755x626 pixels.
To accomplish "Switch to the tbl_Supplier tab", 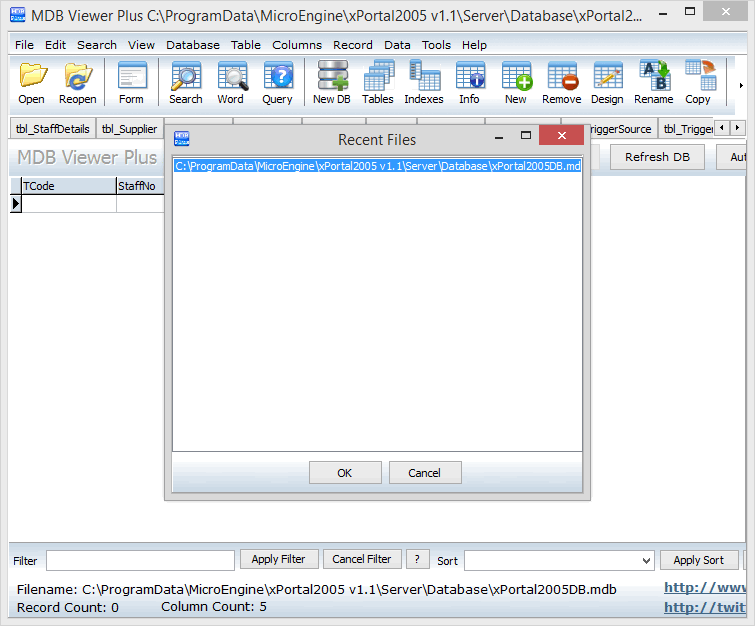I will pyautogui.click(x=129, y=129).
